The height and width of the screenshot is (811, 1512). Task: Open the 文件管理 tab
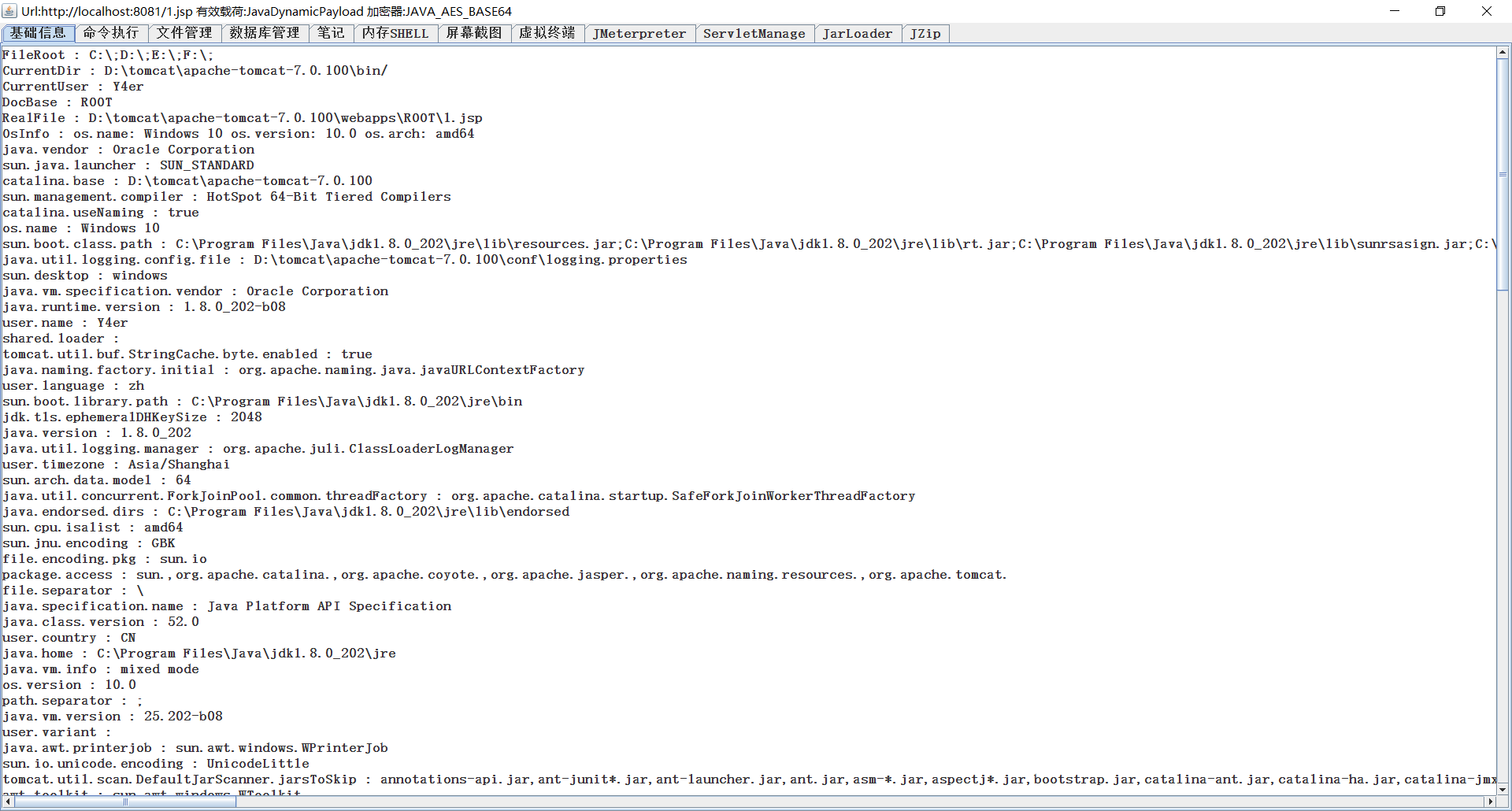[x=184, y=33]
